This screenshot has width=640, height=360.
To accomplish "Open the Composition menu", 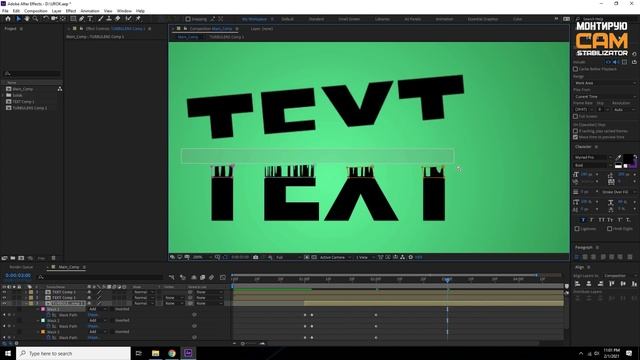I will 36,11.
